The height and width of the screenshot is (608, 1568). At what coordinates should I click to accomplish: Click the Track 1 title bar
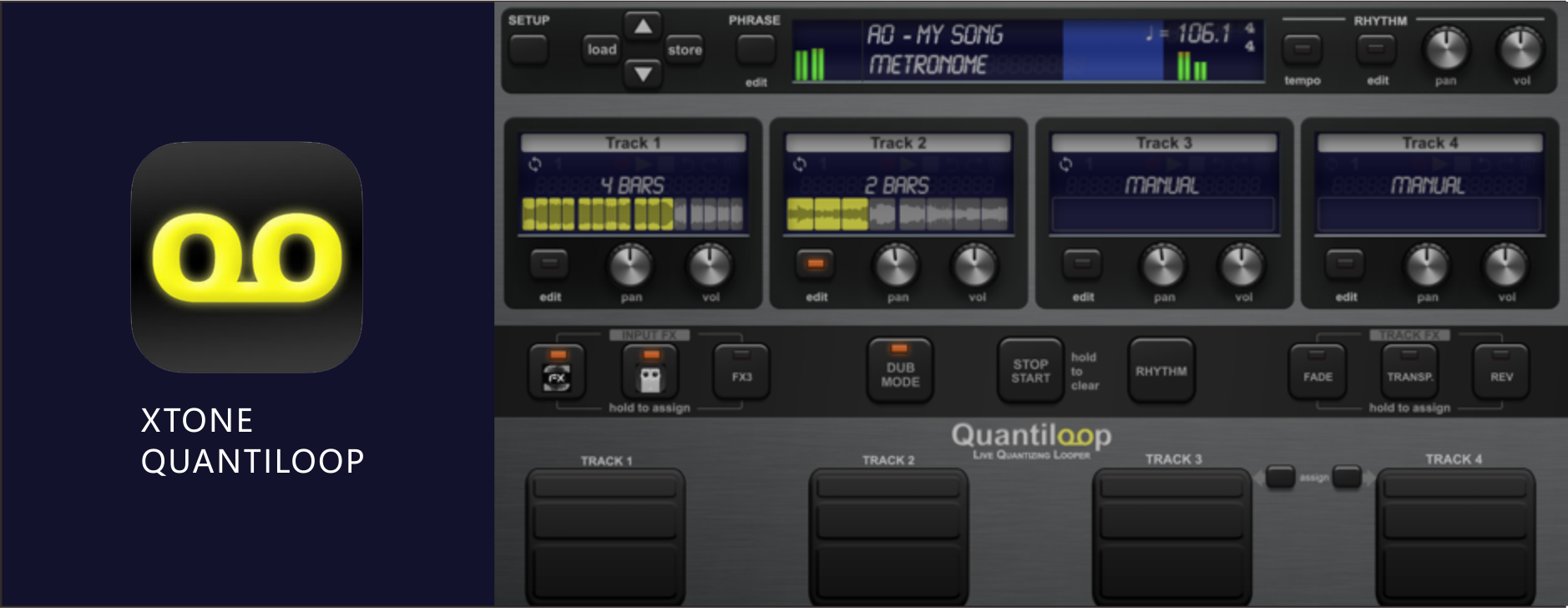633,143
